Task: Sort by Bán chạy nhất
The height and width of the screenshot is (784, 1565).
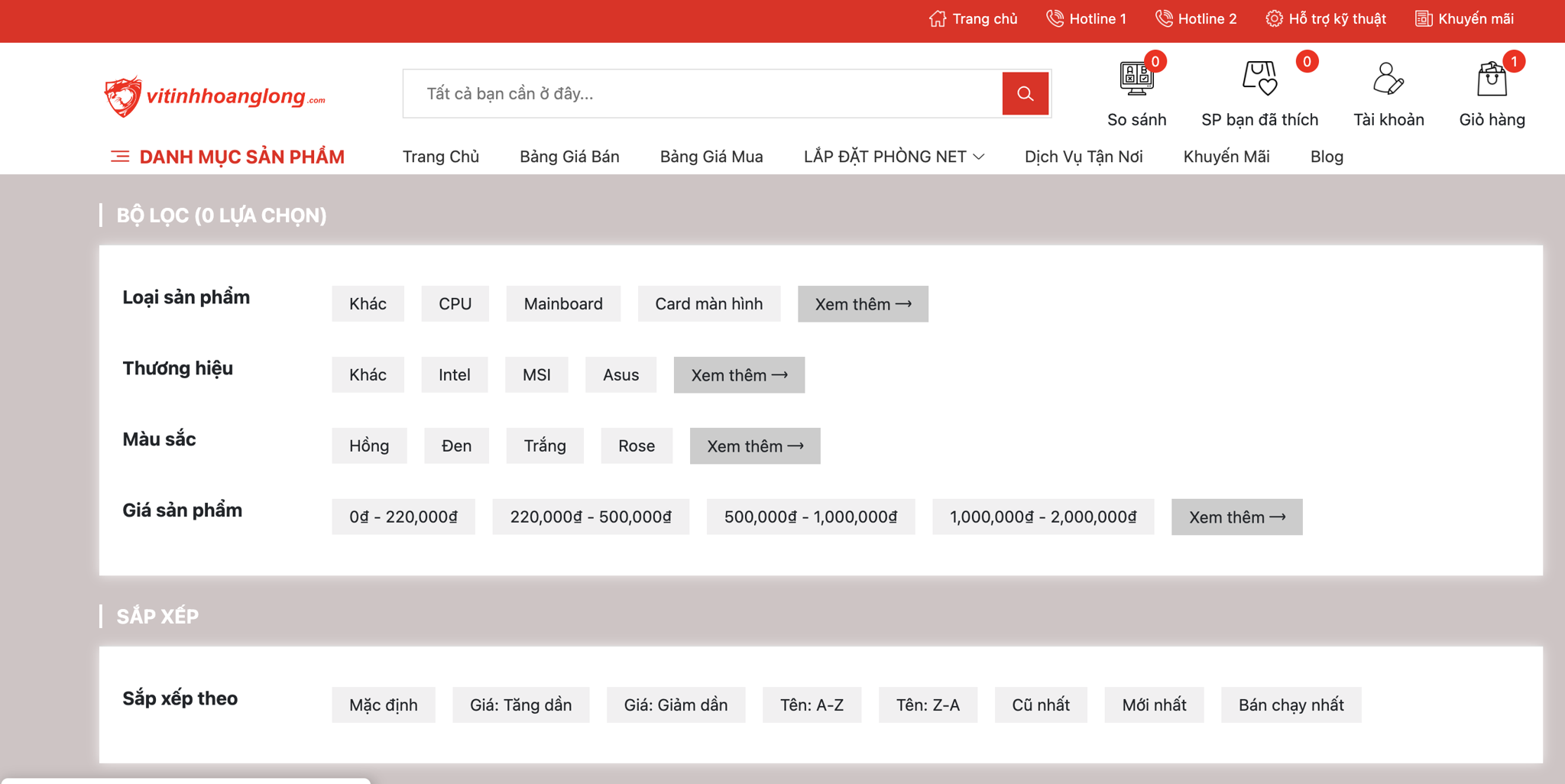Action: tap(1291, 705)
